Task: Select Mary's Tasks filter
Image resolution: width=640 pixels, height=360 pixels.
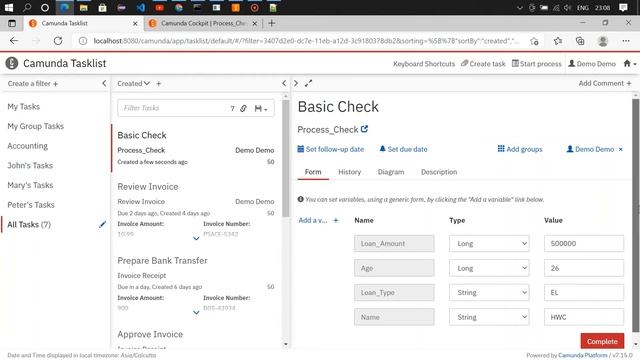Action: point(30,185)
